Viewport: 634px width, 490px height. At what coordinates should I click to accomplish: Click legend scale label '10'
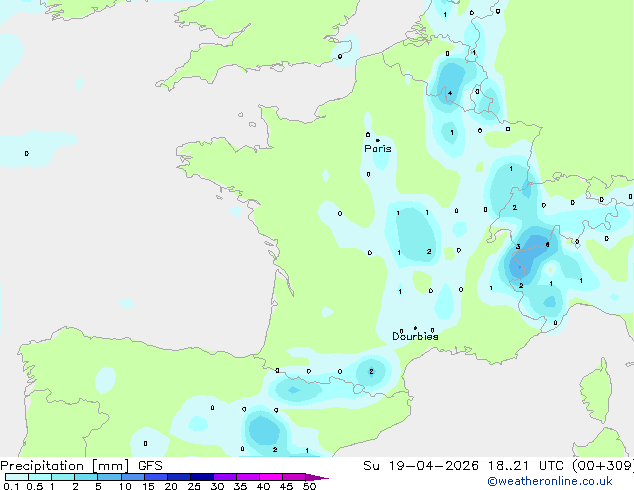(x=125, y=486)
